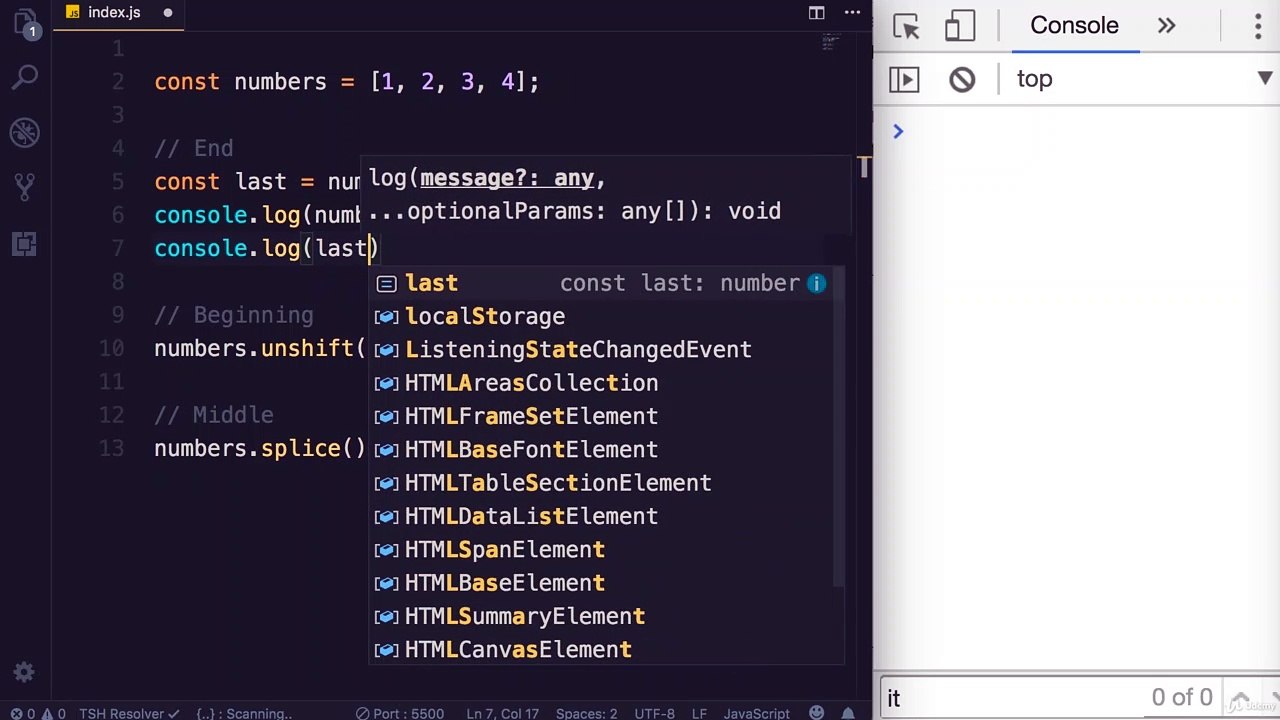Open notifications bell in status bar
This screenshot has width=1280, height=720.
(x=850, y=713)
